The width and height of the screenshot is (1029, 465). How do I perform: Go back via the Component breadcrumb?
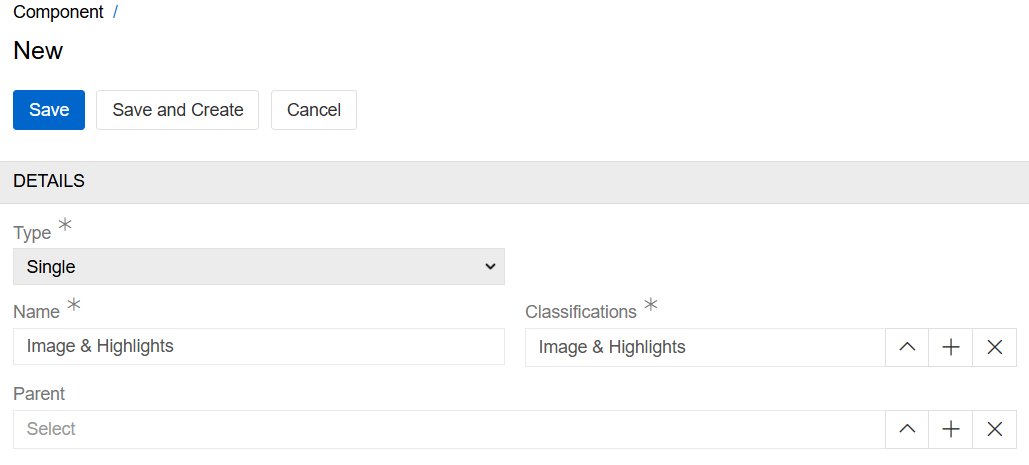click(58, 13)
